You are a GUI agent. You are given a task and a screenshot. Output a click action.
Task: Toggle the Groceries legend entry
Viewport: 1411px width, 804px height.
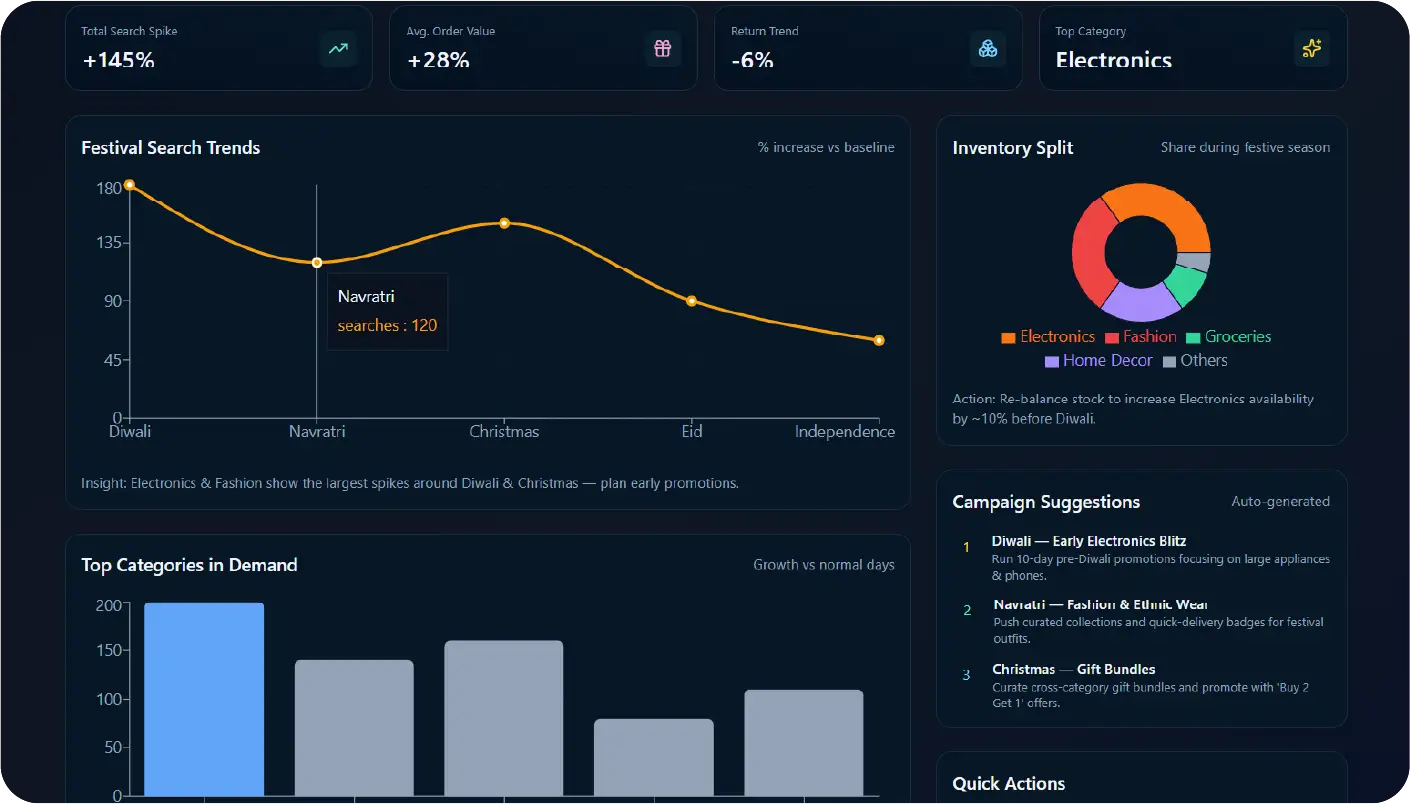point(1228,337)
